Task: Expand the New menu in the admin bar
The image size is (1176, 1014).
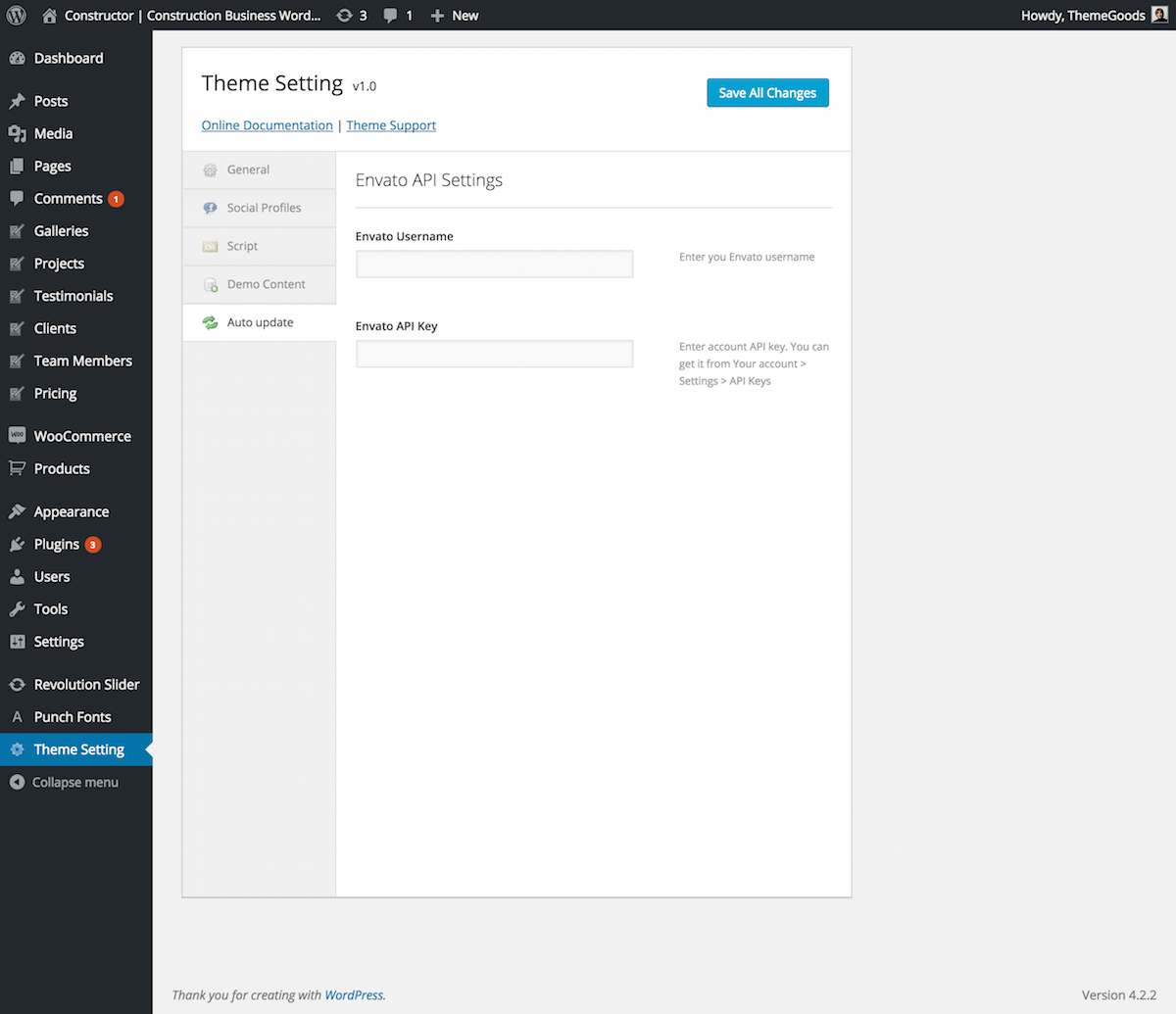Action: tap(454, 15)
